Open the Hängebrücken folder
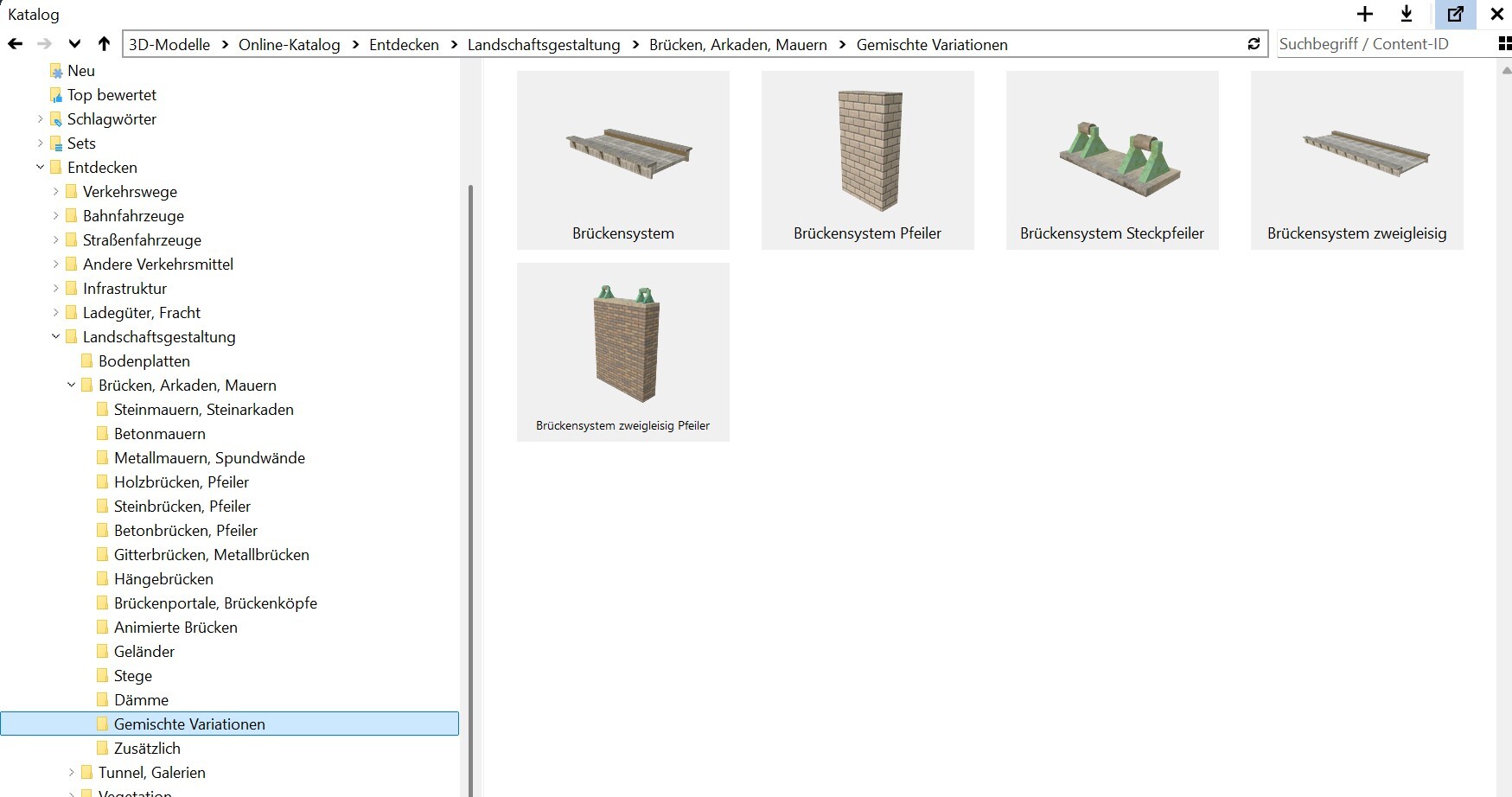Viewport: 1512px width, 797px height. 163,579
